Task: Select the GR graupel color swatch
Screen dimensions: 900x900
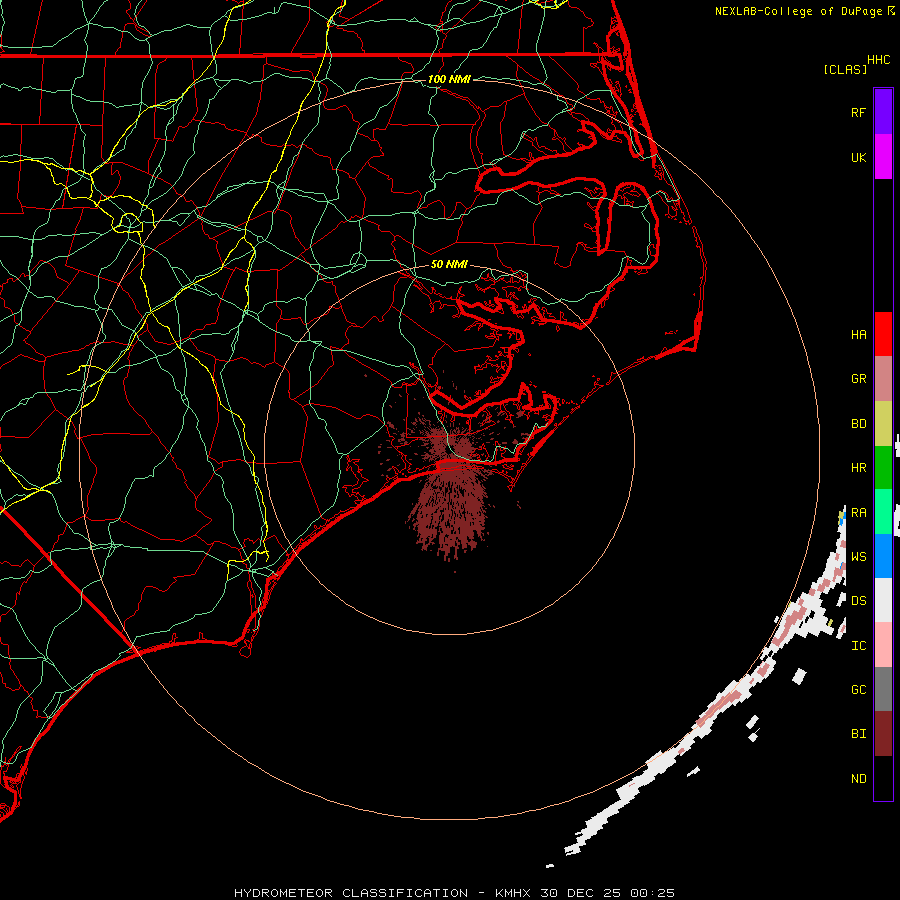Action: [883, 379]
